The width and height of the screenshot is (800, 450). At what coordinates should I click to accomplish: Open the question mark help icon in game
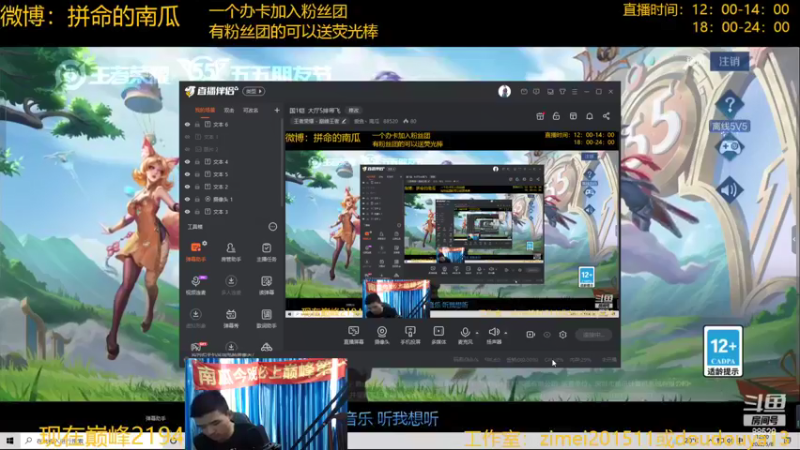click(x=730, y=105)
